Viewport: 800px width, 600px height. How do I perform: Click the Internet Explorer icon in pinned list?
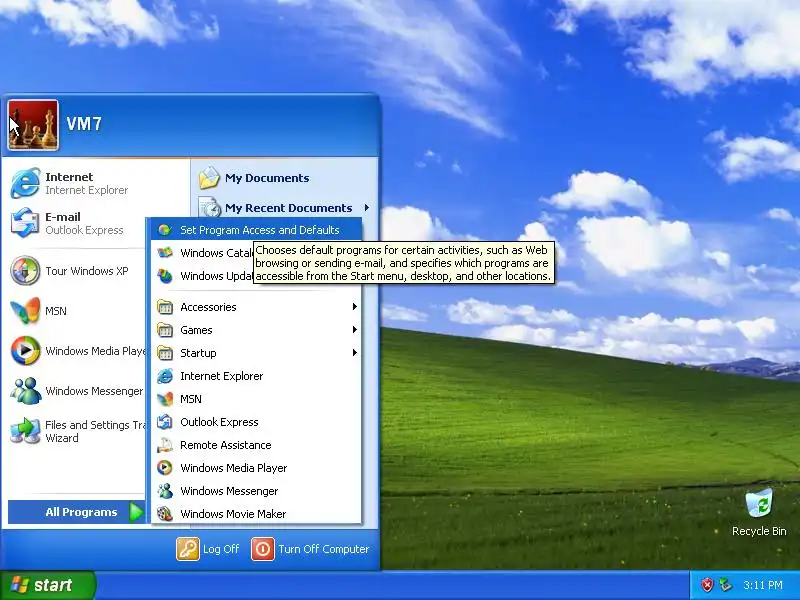click(25, 183)
